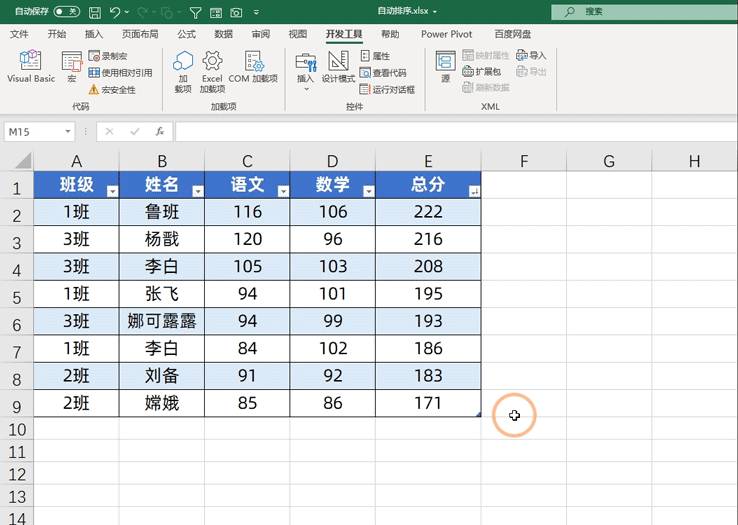Select column F header
The image size is (738, 525).
coord(524,161)
